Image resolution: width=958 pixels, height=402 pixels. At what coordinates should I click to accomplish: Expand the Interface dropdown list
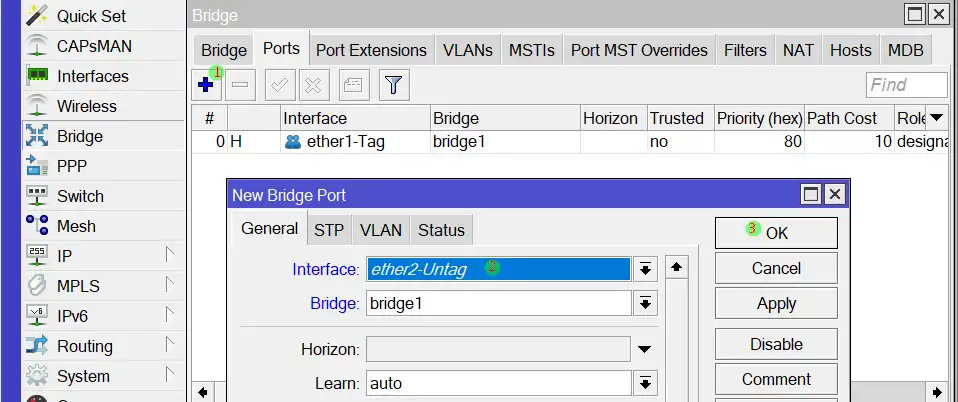pyautogui.click(x=645, y=269)
